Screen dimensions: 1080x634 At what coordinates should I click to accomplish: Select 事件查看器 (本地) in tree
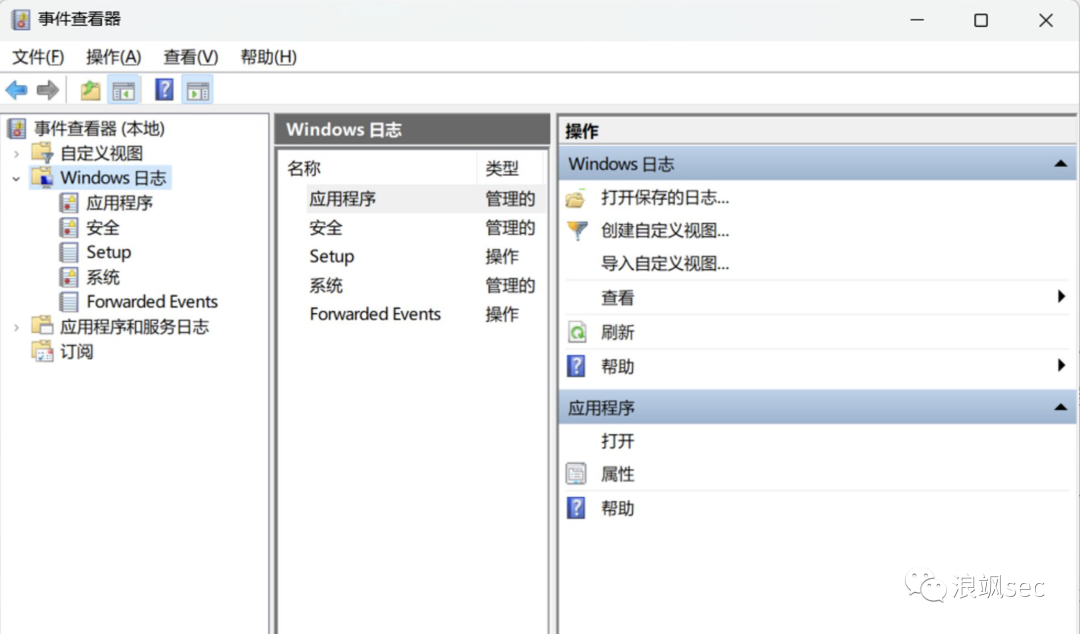[100, 128]
